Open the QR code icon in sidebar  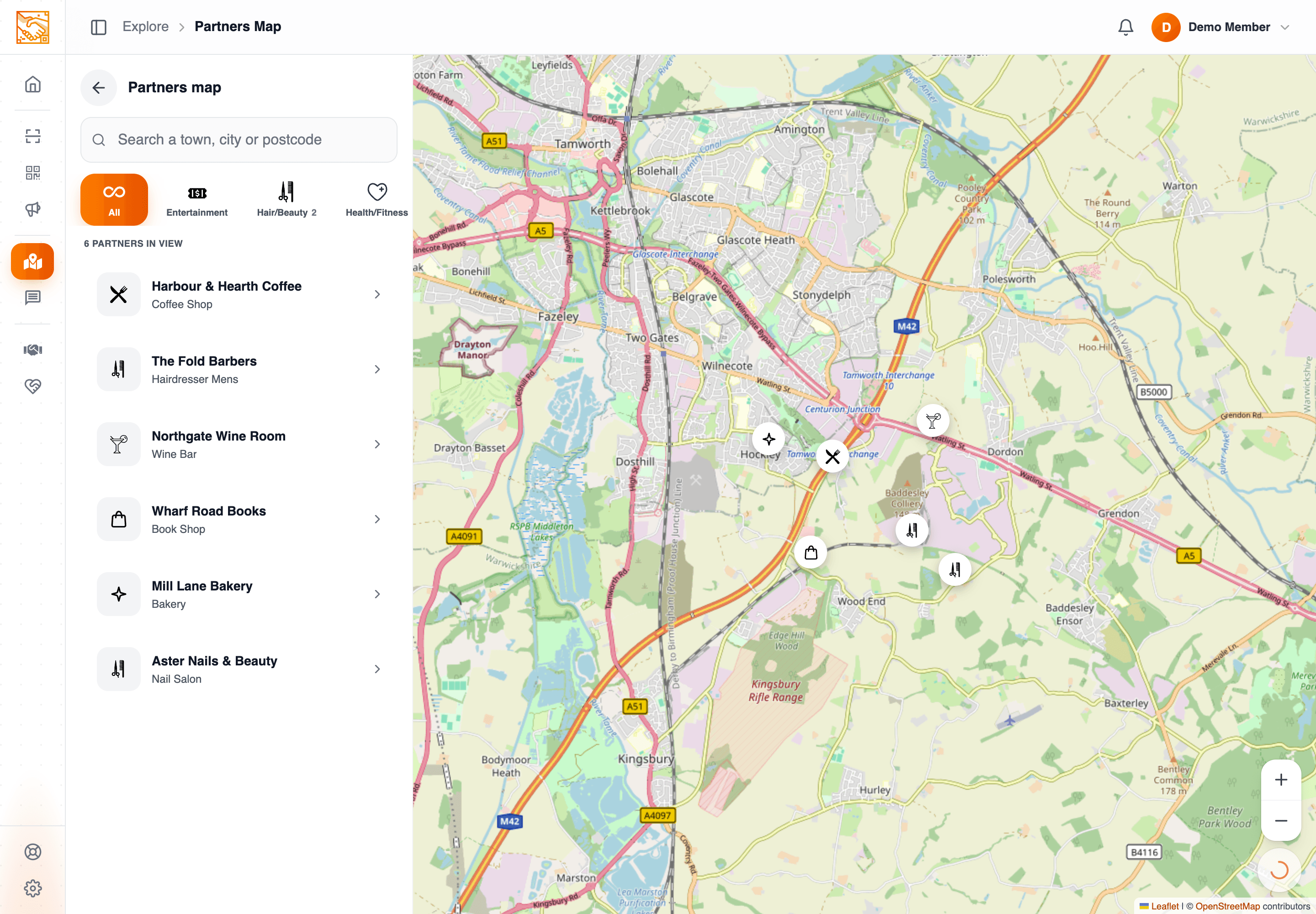click(32, 172)
